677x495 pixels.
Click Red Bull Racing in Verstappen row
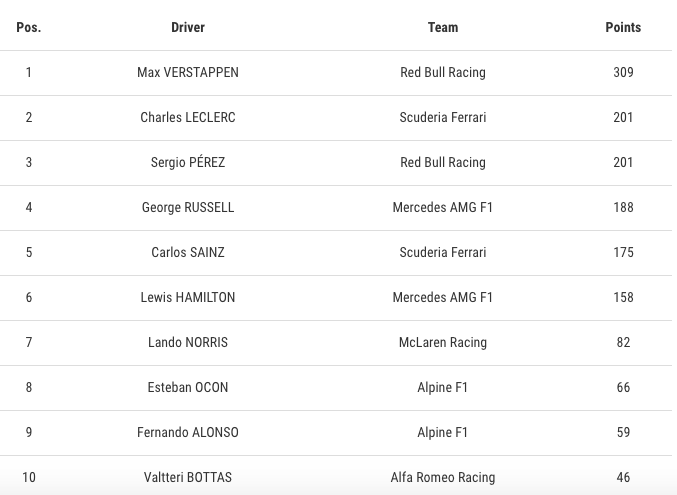pyautogui.click(x=443, y=72)
